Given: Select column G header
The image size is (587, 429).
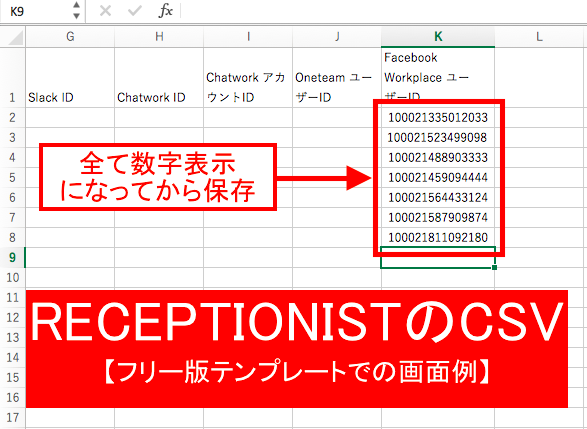Looking at the screenshot, I should point(70,37).
